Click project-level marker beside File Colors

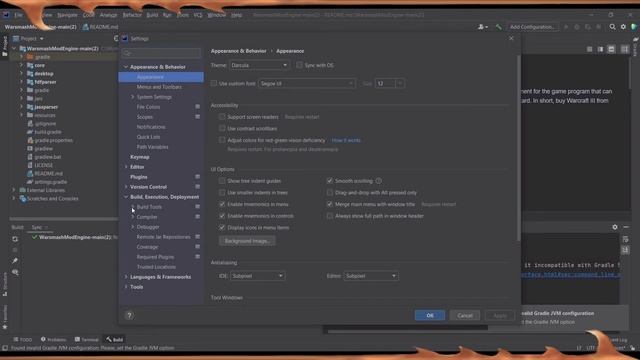[x=198, y=107]
